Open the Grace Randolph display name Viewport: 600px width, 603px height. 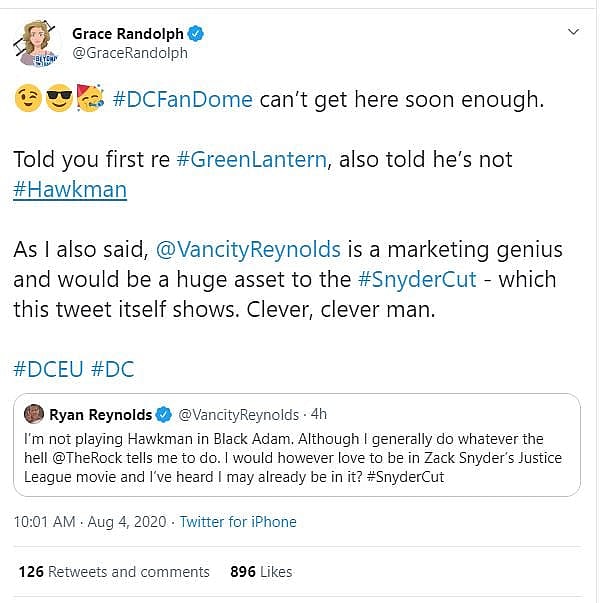(x=127, y=34)
